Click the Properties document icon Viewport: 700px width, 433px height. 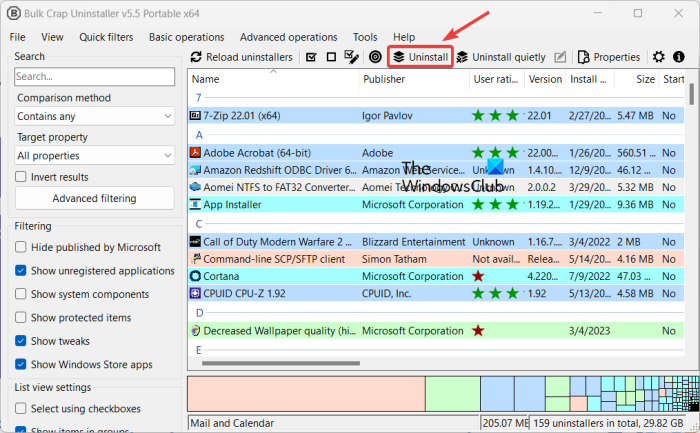[x=583, y=57]
